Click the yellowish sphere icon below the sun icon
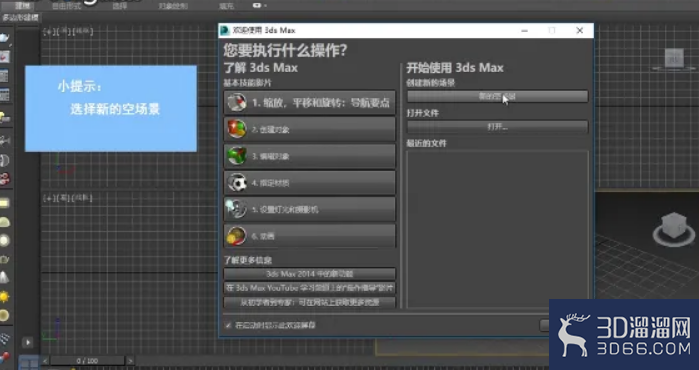The image size is (699, 370). [4, 315]
